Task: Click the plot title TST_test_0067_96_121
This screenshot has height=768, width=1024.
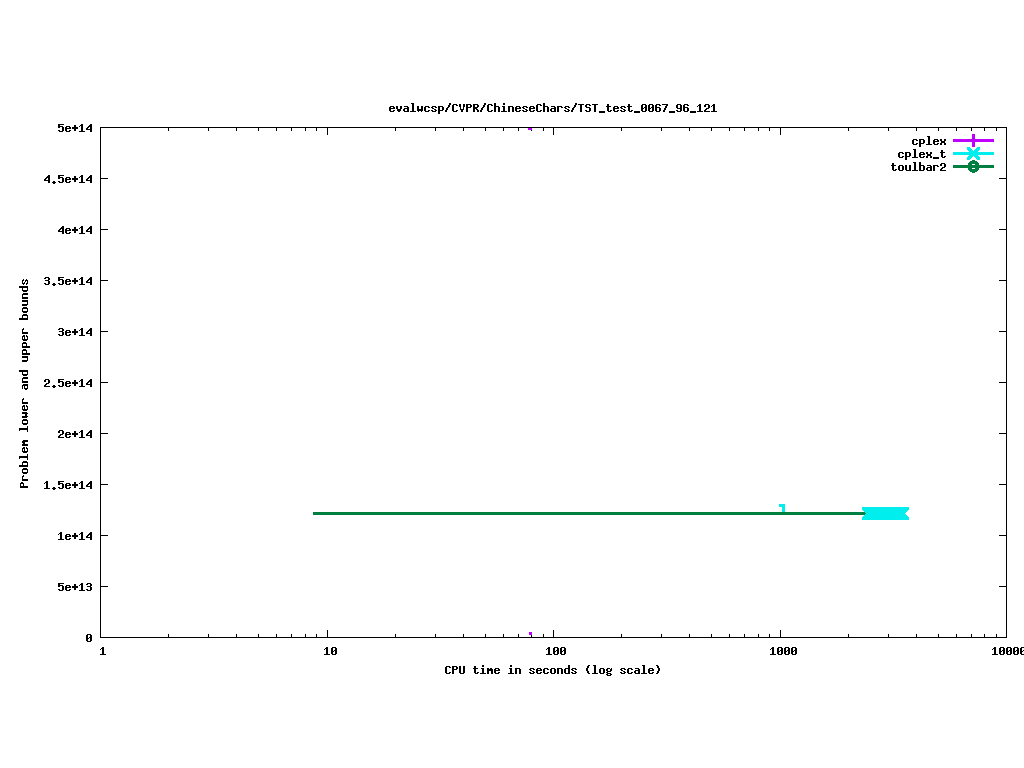Action: tap(552, 108)
